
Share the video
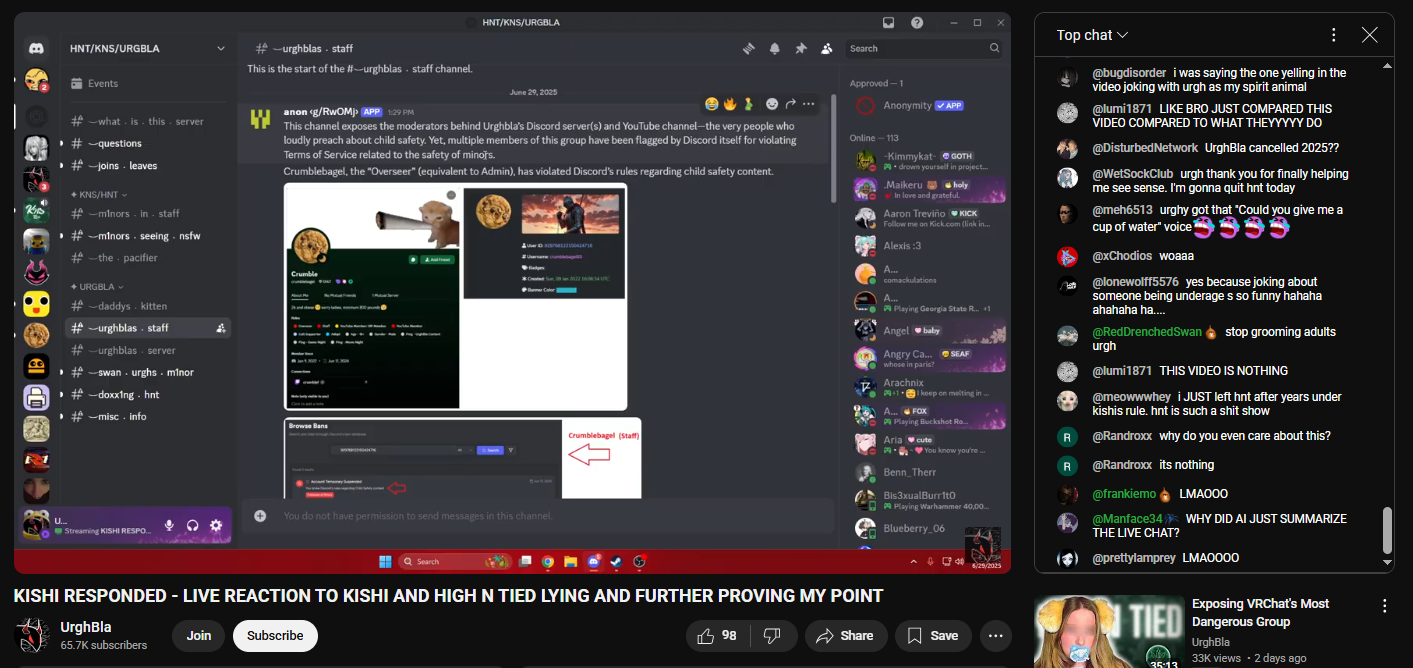pos(845,636)
